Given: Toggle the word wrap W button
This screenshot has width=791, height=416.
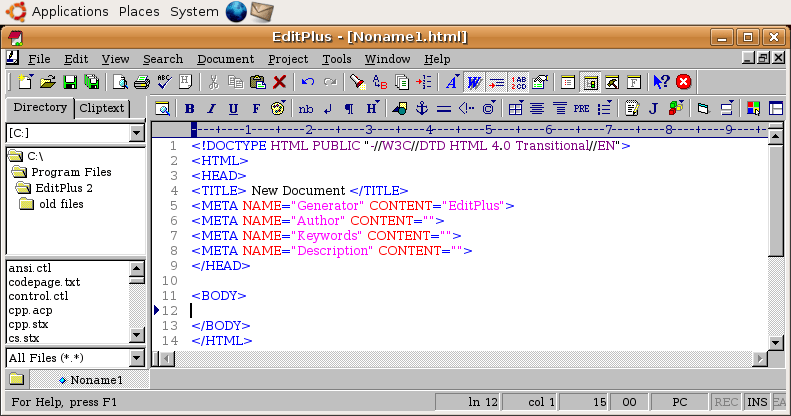Looking at the screenshot, I should coord(474,82).
